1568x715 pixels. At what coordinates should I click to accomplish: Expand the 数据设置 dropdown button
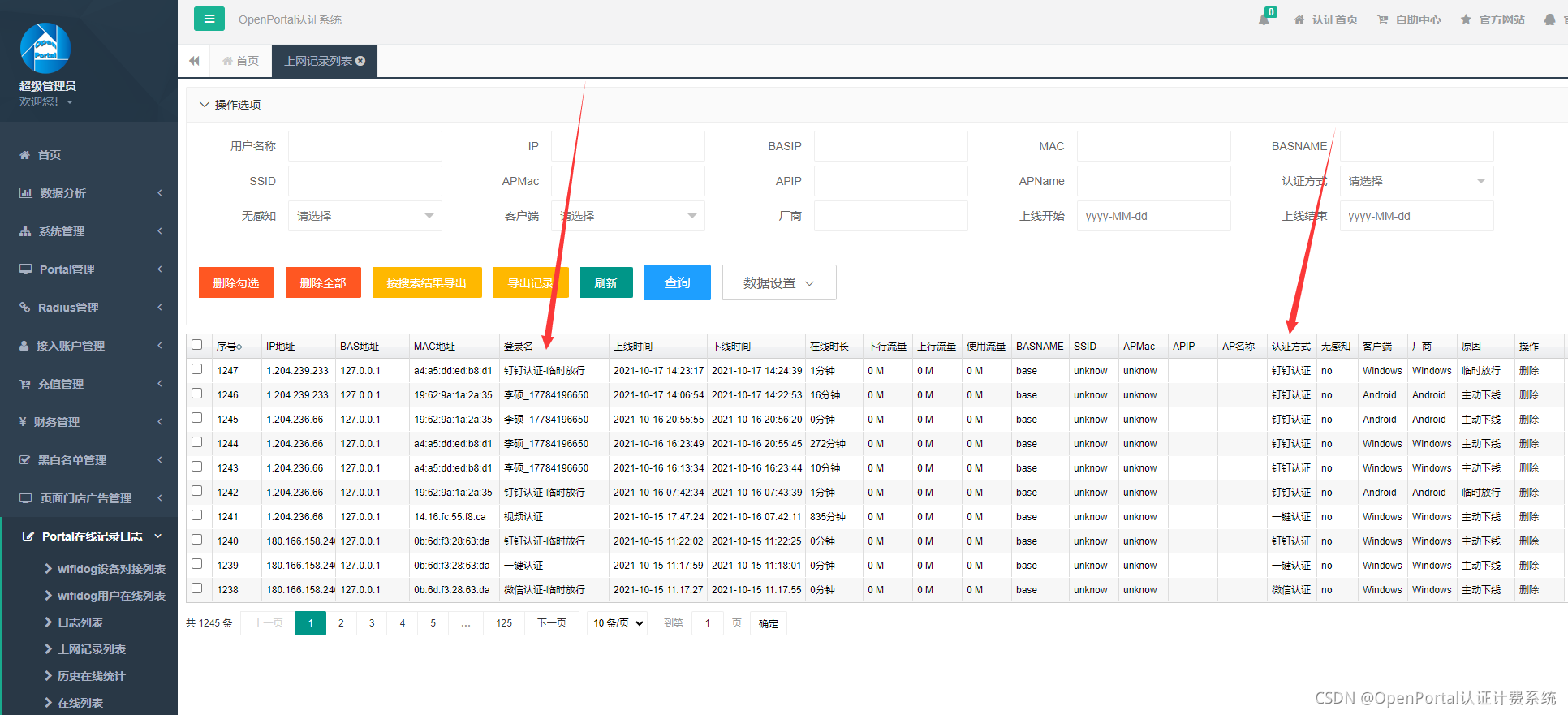coord(779,282)
